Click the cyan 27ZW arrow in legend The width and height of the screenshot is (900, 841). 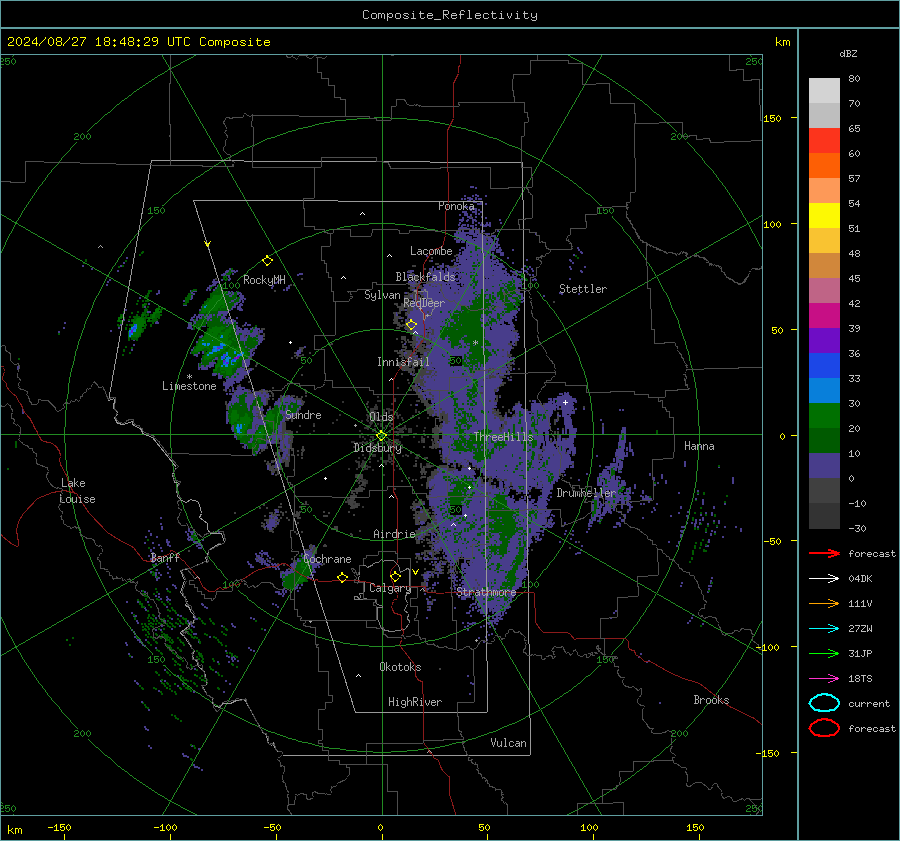pos(824,629)
